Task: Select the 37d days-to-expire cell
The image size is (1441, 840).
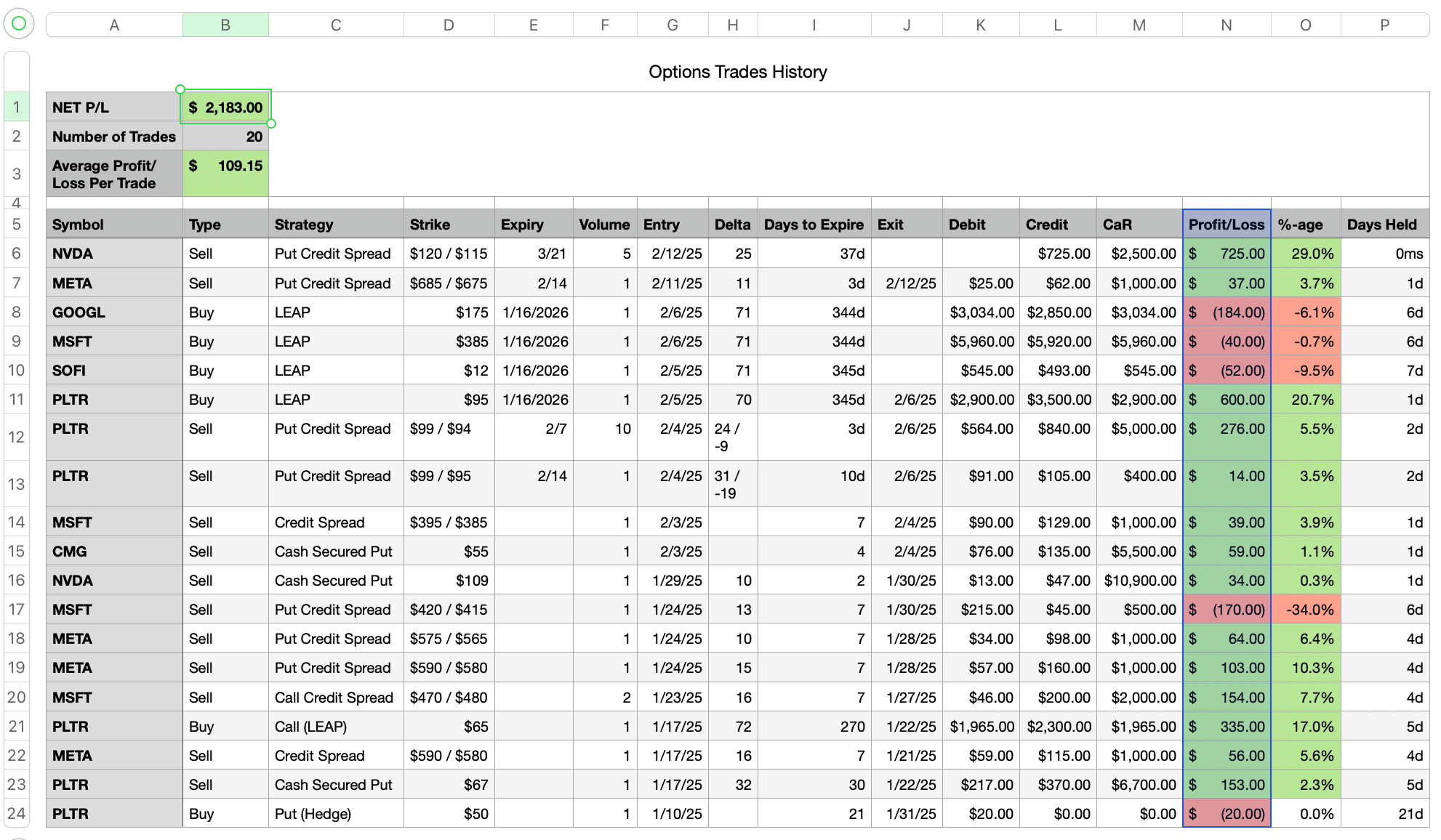Action: (814, 254)
